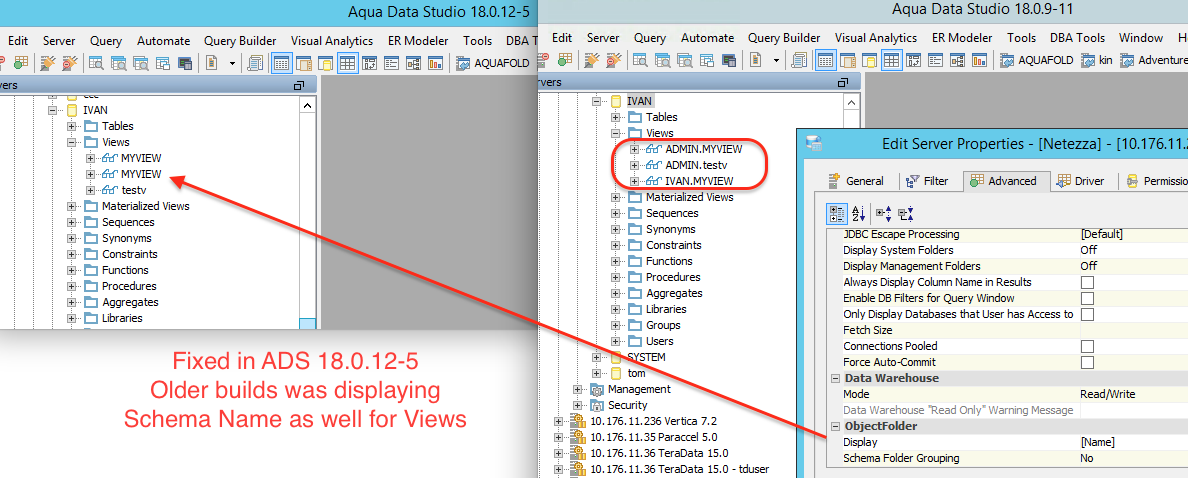The image size is (1188, 478).
Task: Click the first magnifier table icon in the left toolbar
Action: 97,63
